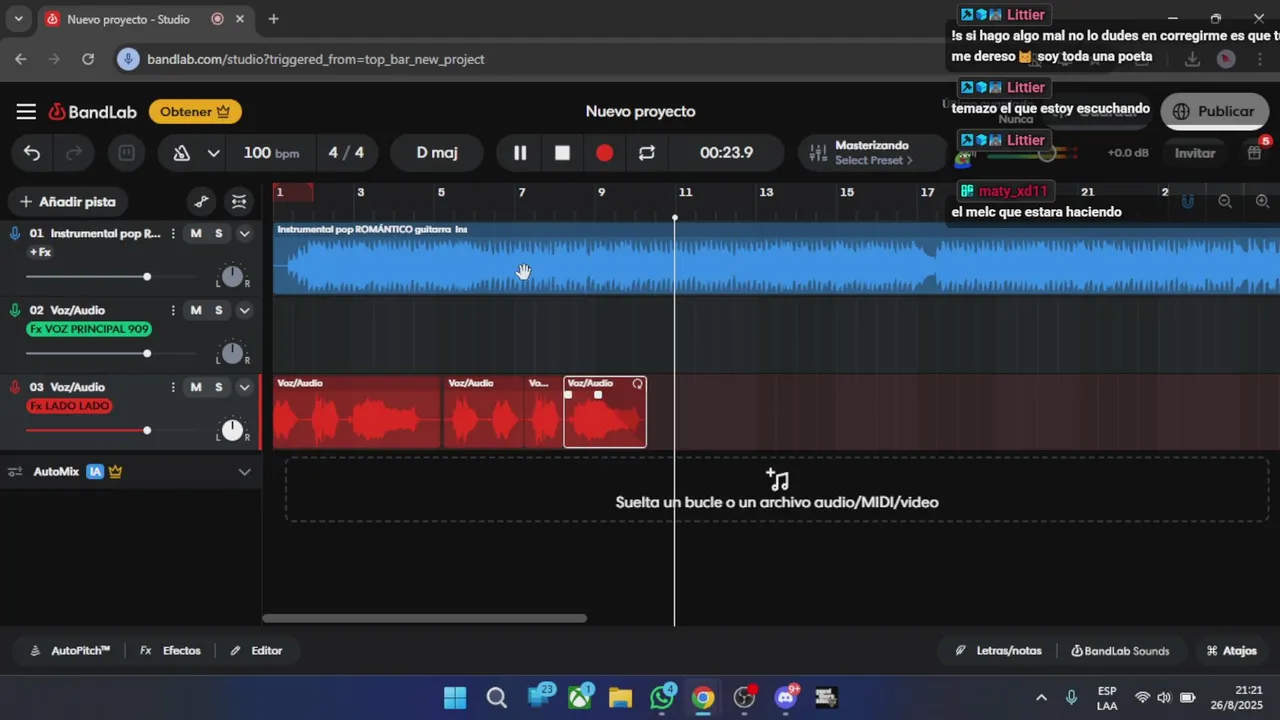
Task: Click bar 9 on timeline ruler
Action: 601,192
